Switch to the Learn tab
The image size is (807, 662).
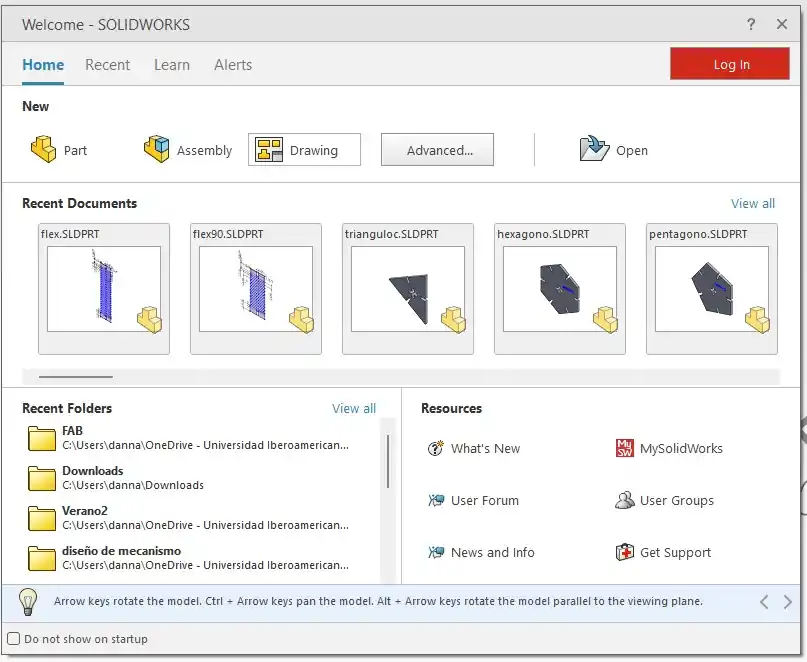coord(172,65)
